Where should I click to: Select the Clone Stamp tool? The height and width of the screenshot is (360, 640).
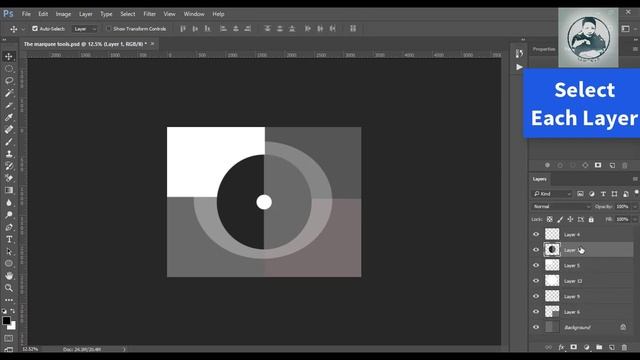(x=9, y=154)
